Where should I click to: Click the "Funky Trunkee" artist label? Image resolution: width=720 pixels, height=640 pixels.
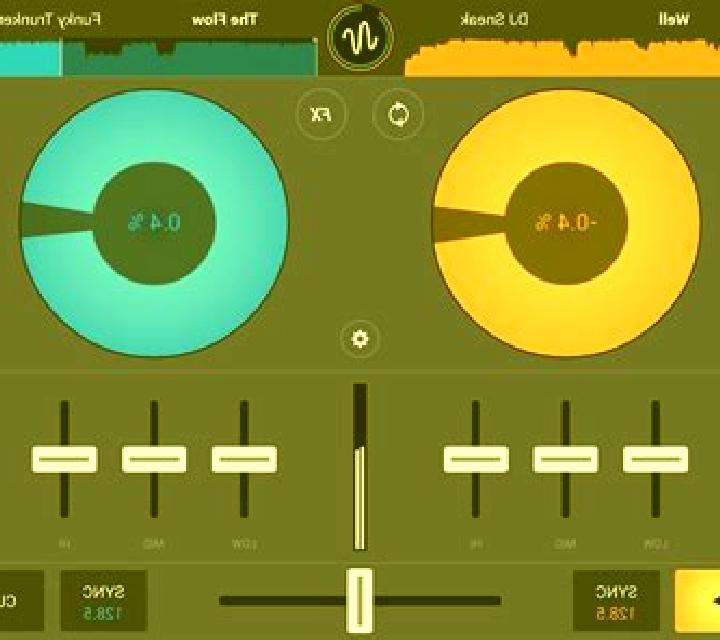50,20
